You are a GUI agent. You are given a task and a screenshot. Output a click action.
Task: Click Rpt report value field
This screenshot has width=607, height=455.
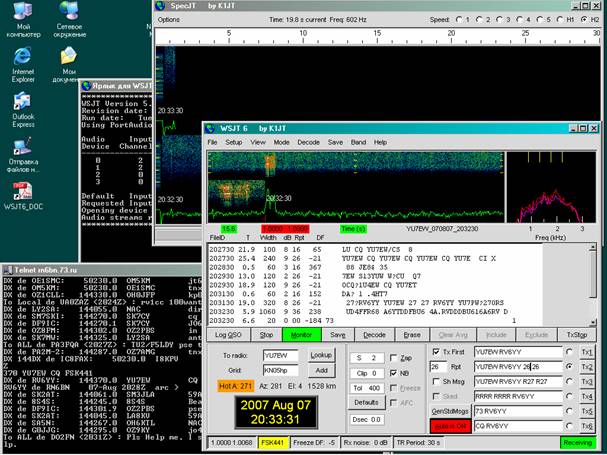pyautogui.click(x=438, y=366)
